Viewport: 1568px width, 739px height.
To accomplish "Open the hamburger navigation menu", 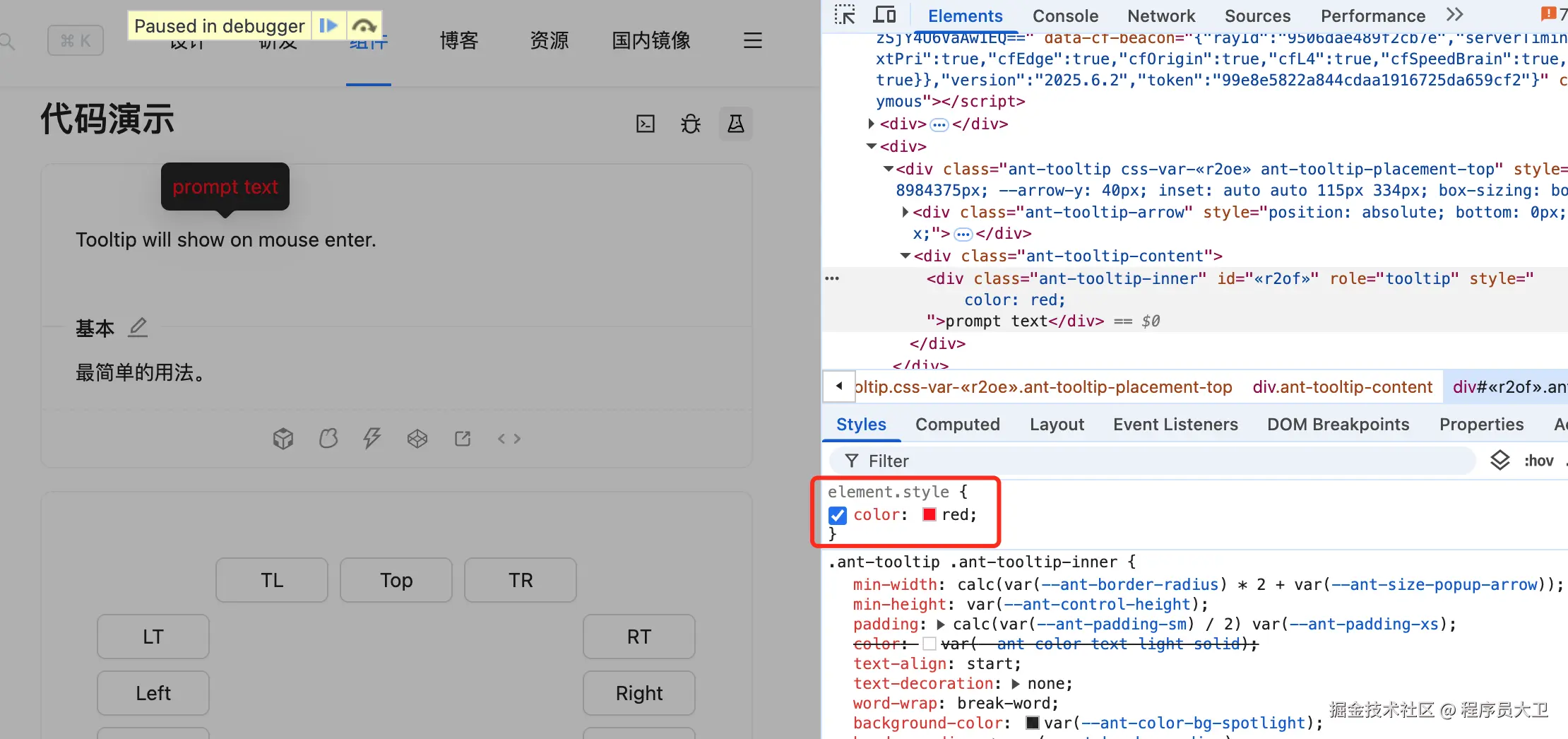I will (753, 40).
